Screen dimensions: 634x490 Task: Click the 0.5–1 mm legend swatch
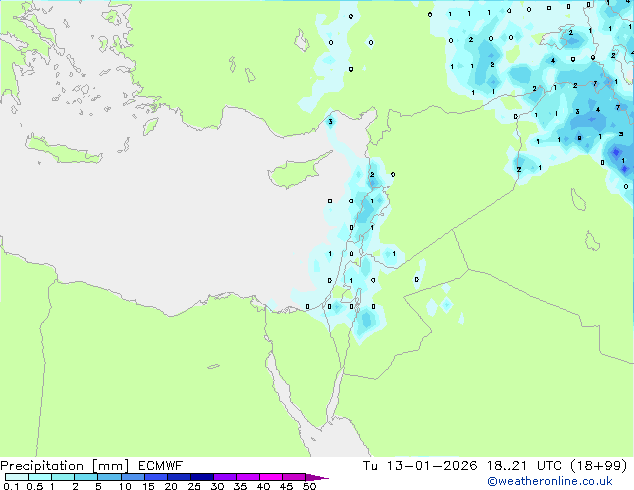click(40, 477)
